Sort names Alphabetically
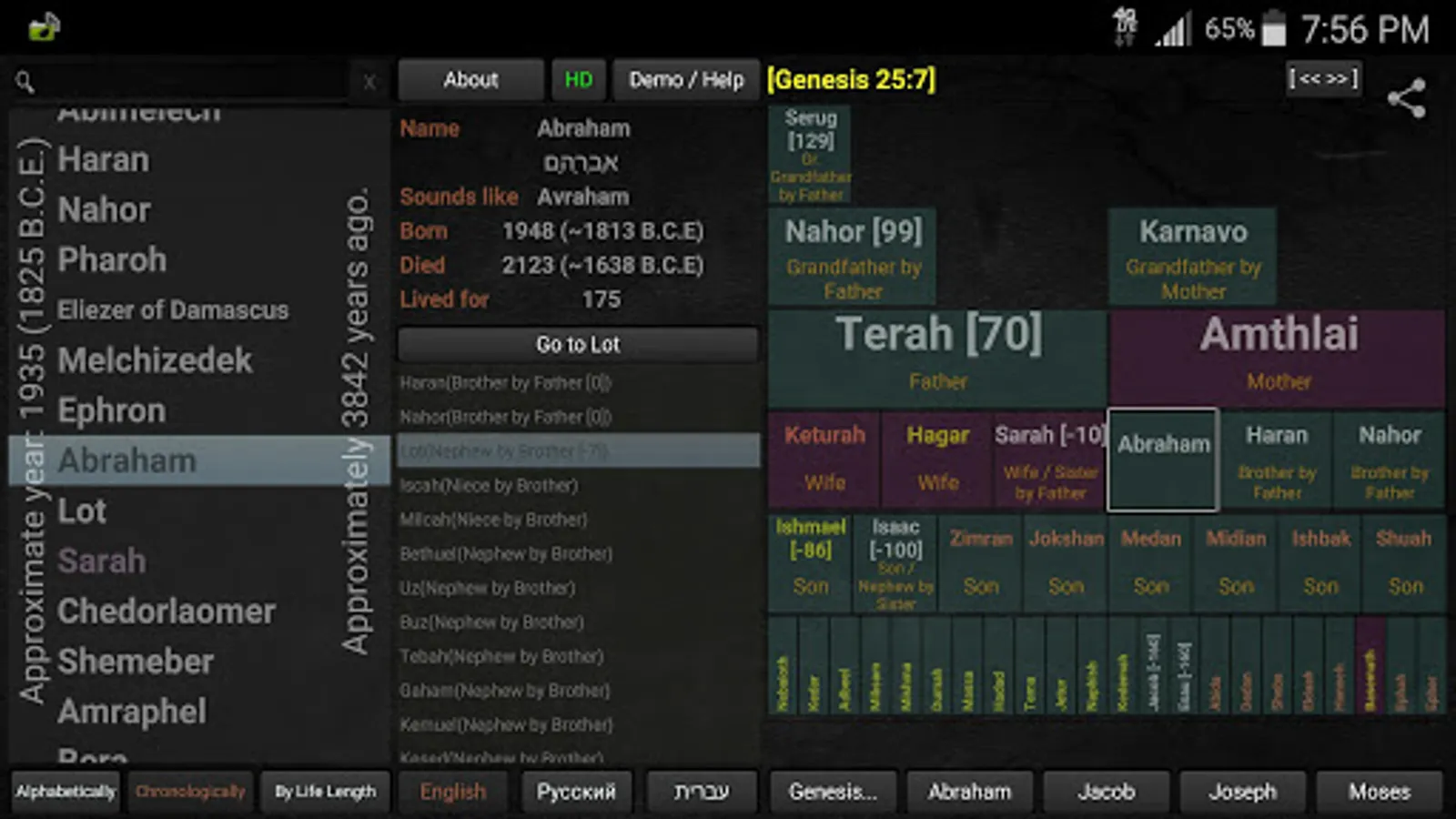The width and height of the screenshot is (1456, 819). pos(66,792)
